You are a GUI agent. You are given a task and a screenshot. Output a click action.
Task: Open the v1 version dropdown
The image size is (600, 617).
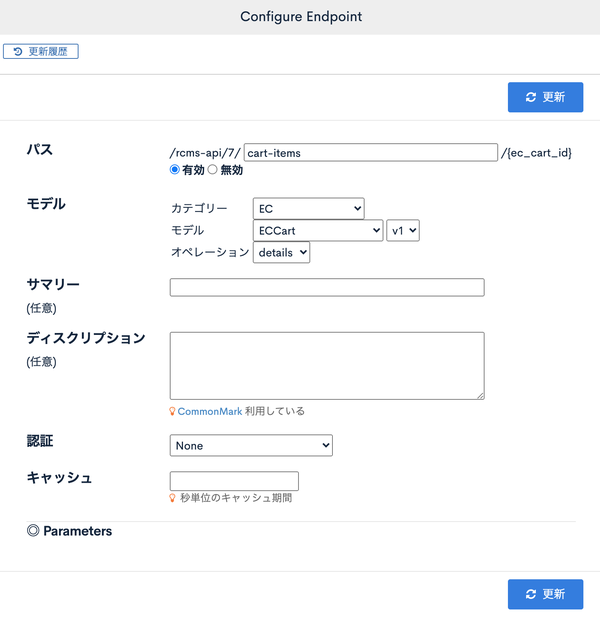[x=403, y=230]
